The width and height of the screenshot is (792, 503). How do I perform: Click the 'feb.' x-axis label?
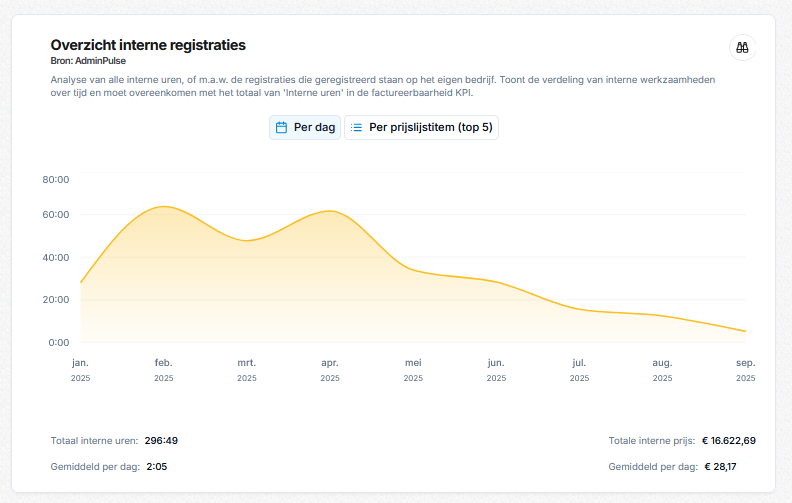point(164,363)
